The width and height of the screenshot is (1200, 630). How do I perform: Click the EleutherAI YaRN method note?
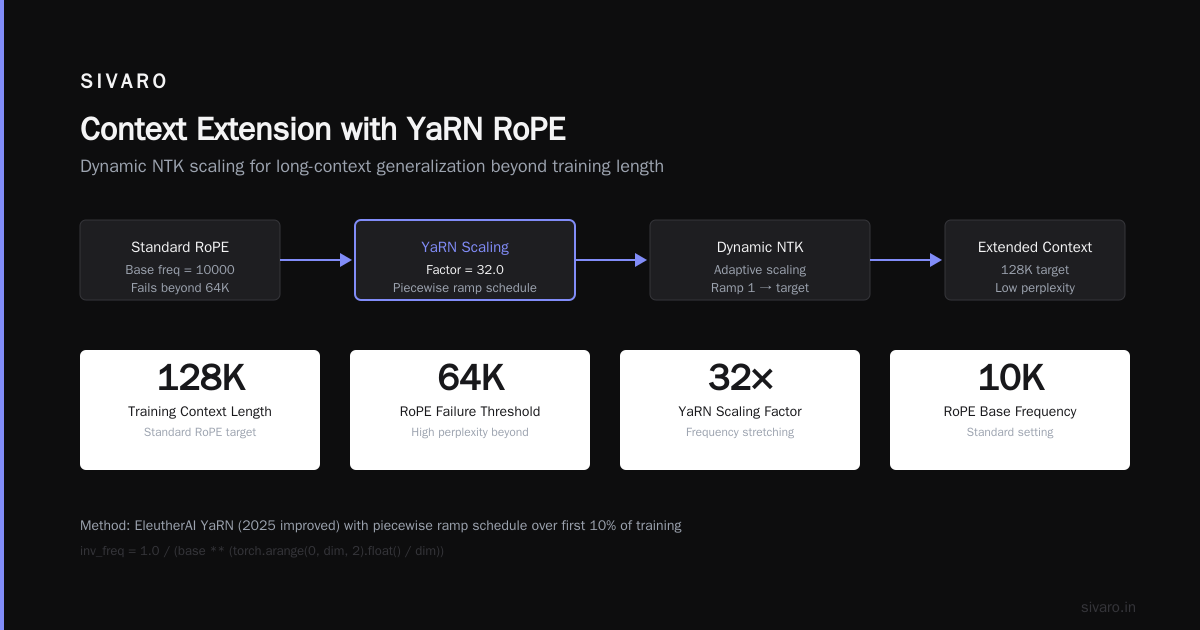(x=381, y=525)
